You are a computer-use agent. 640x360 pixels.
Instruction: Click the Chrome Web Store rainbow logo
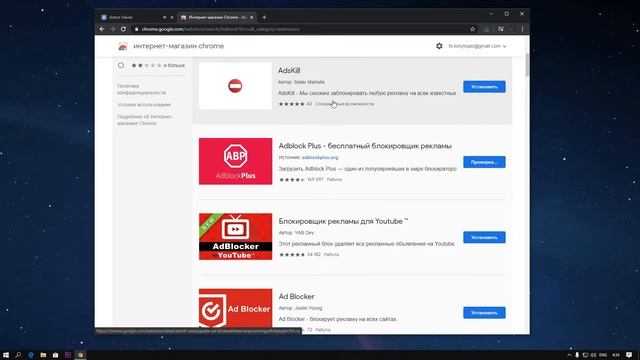(123, 47)
